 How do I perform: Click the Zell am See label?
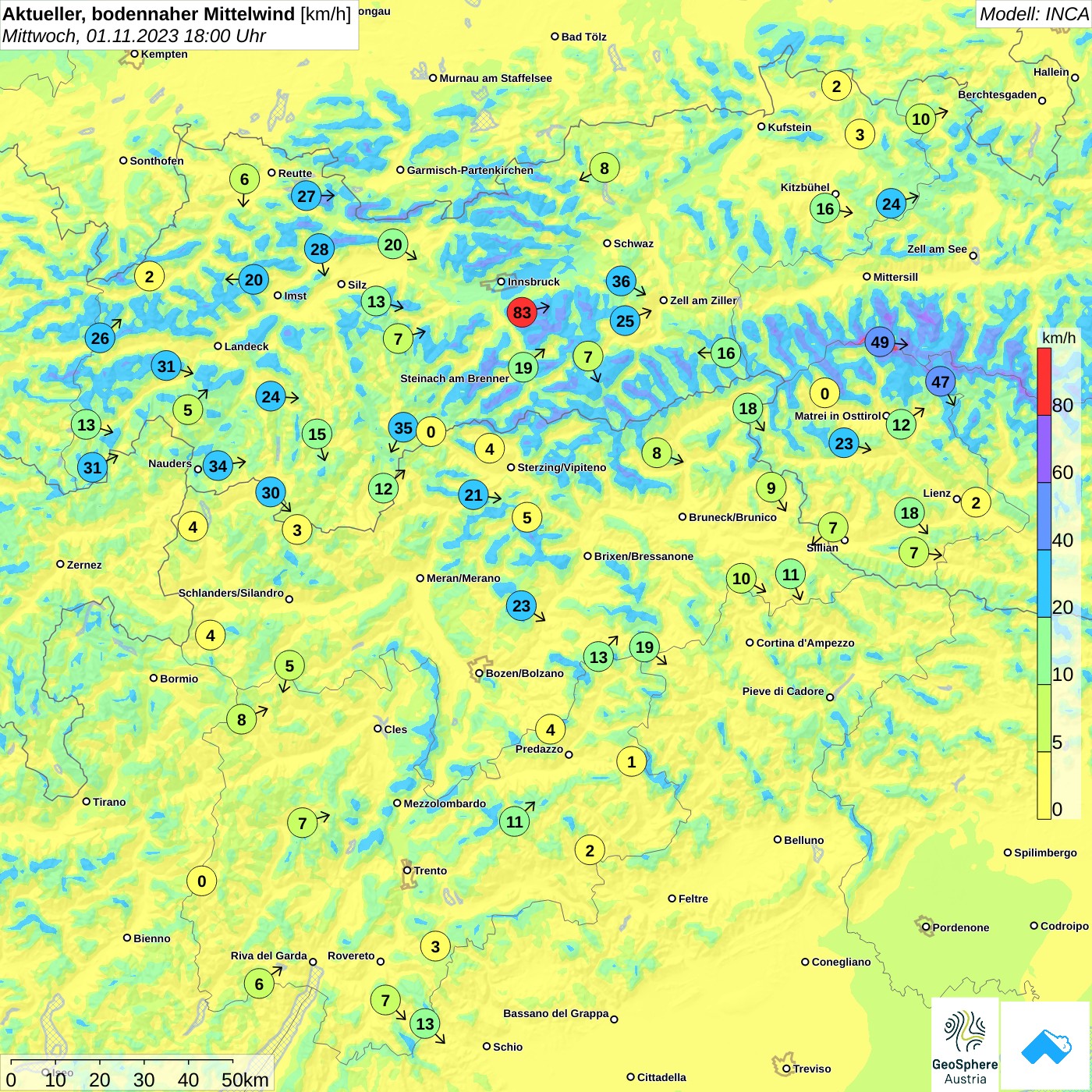coord(937,249)
